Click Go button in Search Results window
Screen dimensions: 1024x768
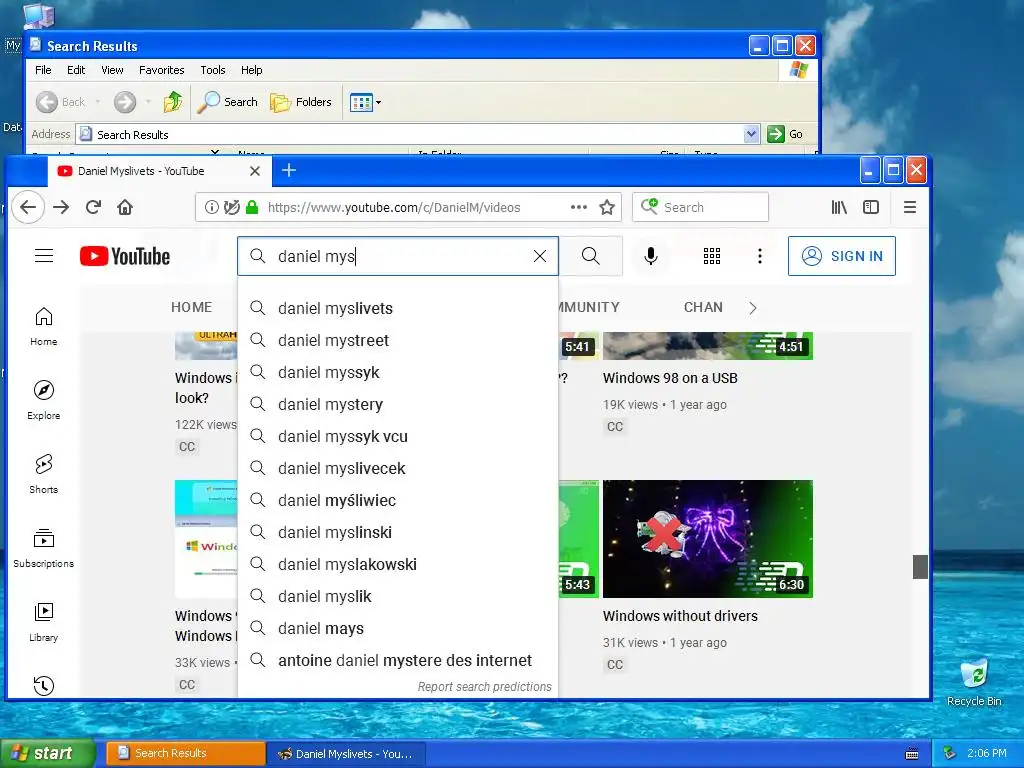[785, 134]
